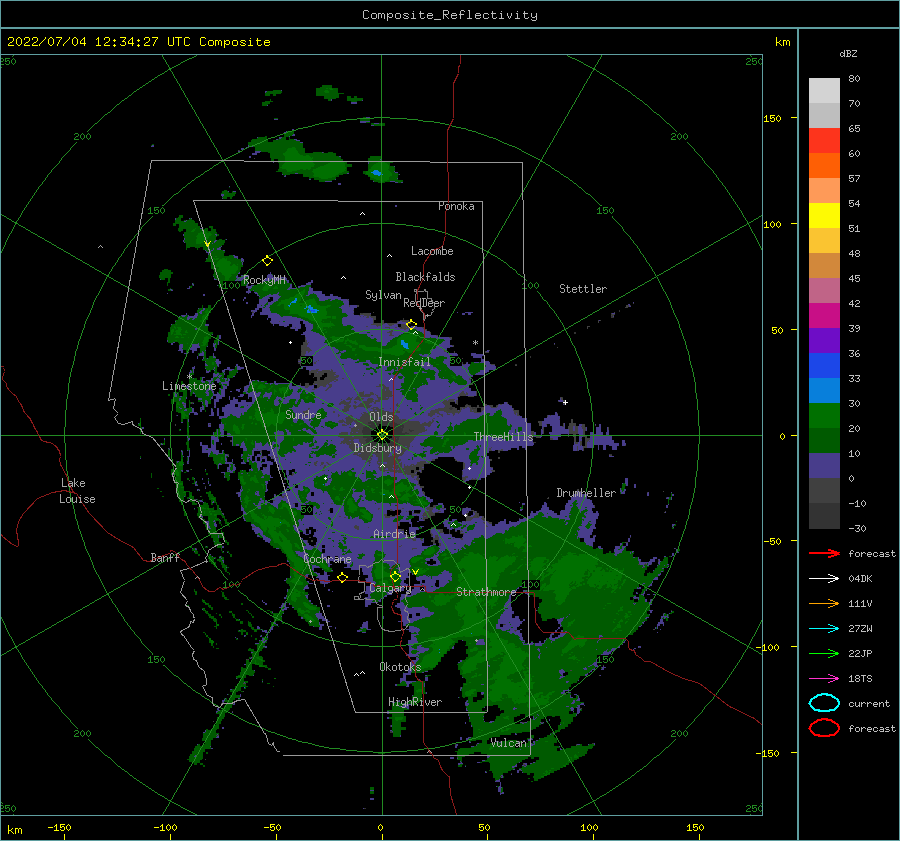Click the Composite_Reflectivity title
Screen dimensions: 900x841
(450, 15)
